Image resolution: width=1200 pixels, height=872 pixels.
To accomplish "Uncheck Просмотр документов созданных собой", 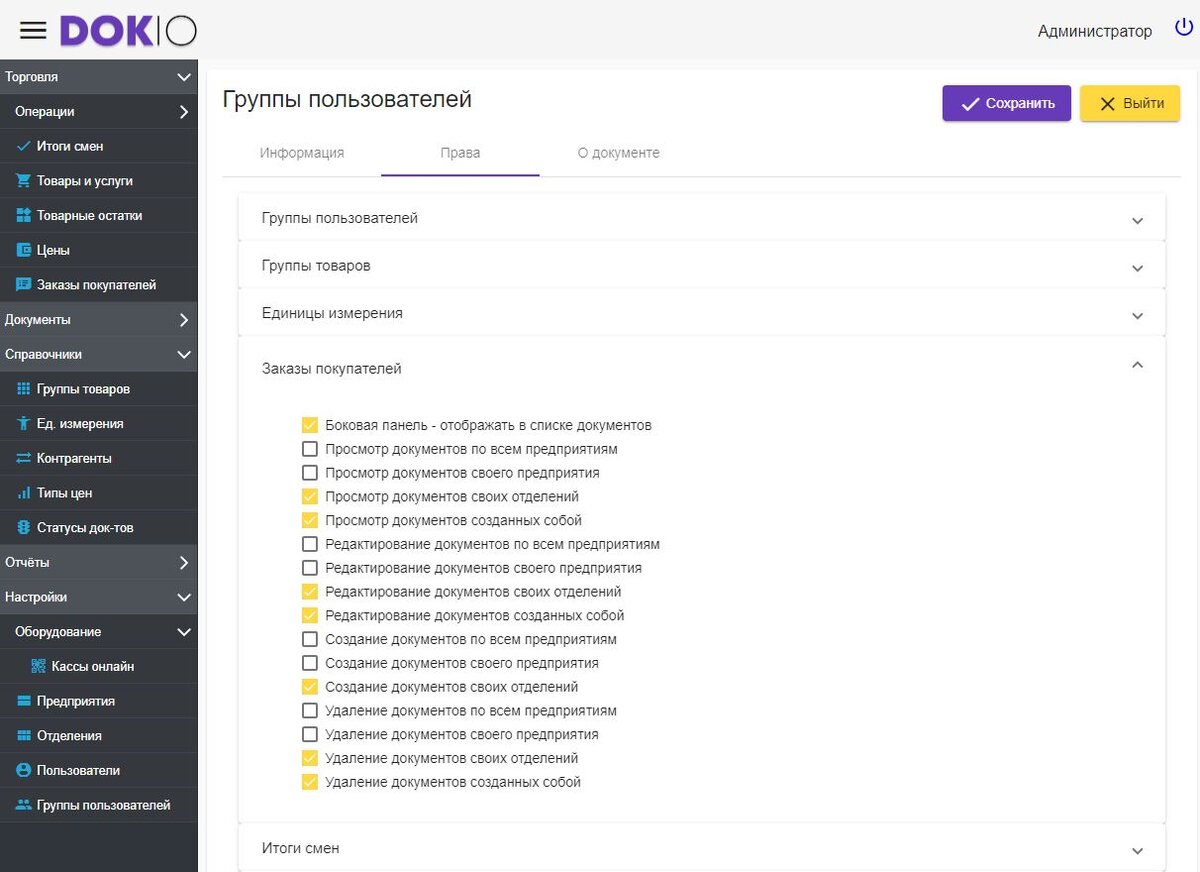I will tap(310, 520).
